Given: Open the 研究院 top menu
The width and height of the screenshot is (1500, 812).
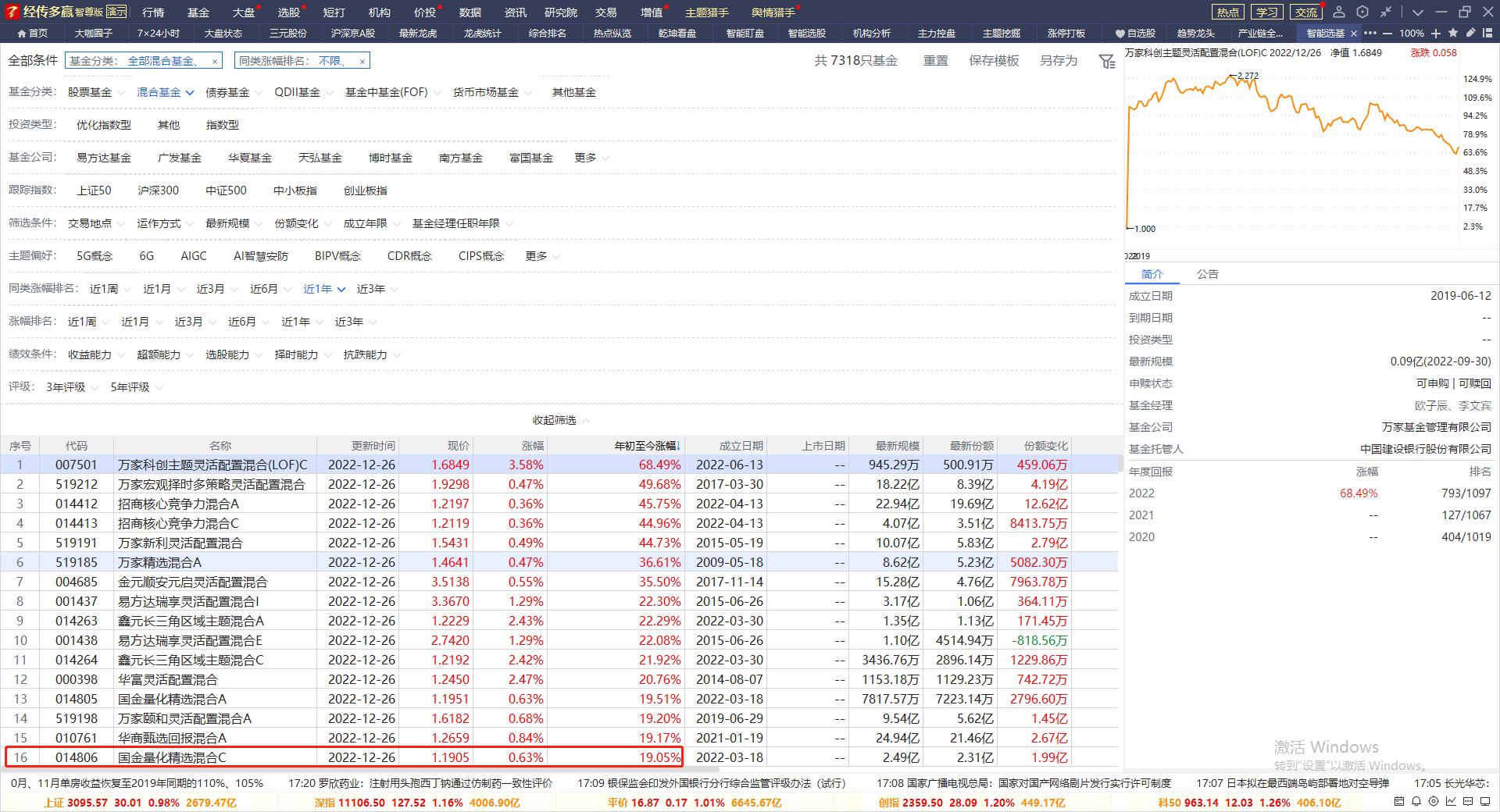Looking at the screenshot, I should coord(561,12).
